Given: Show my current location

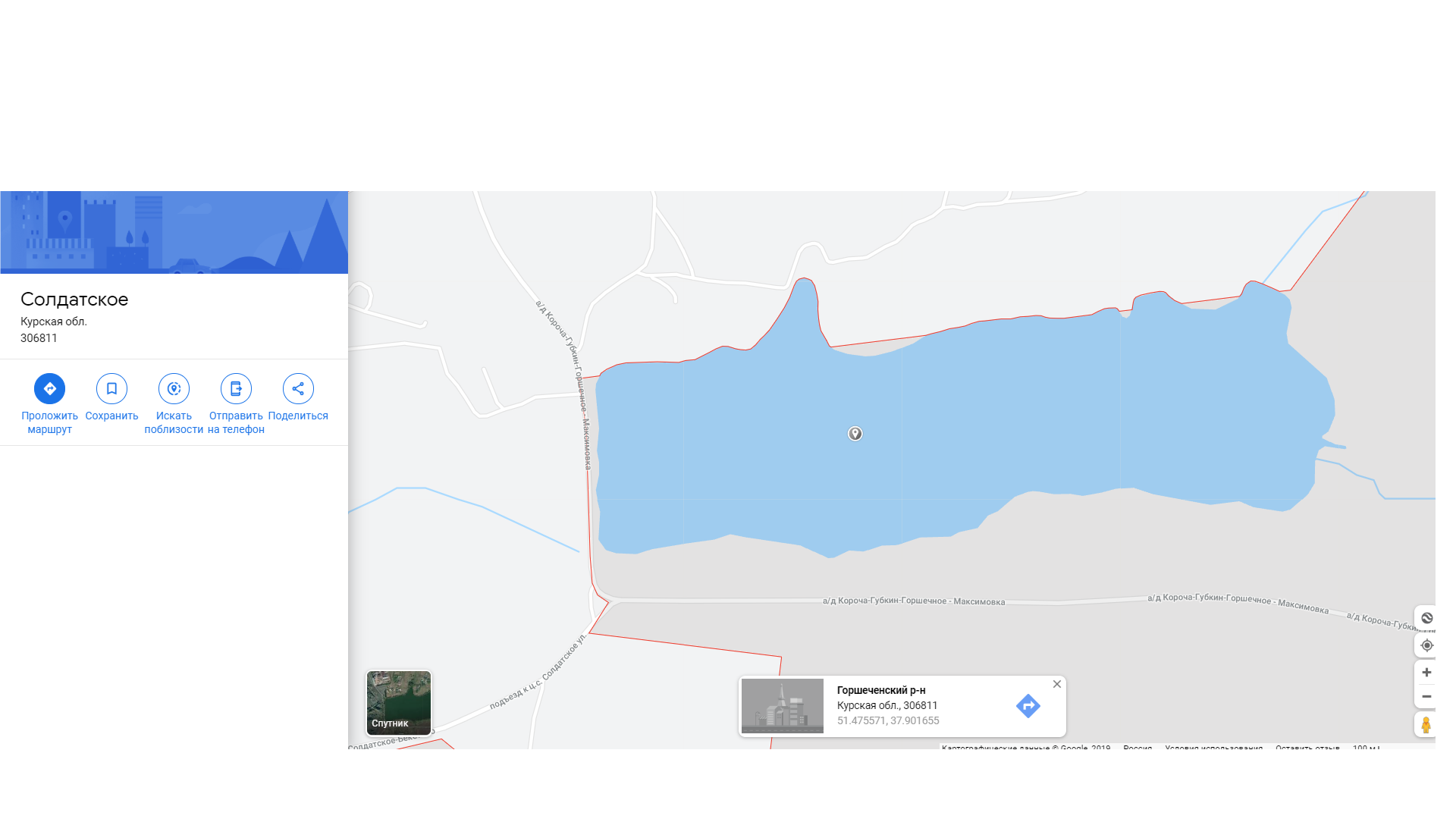Looking at the screenshot, I should click(x=1426, y=645).
